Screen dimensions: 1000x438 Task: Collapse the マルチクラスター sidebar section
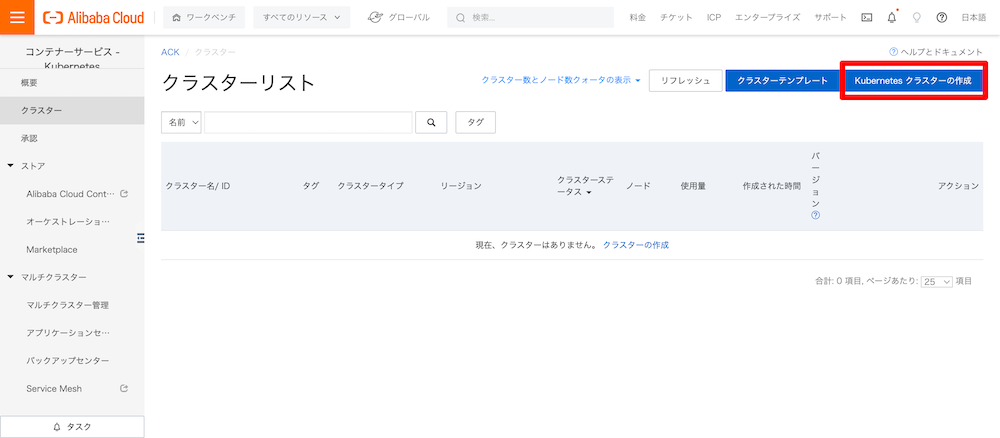point(11,277)
